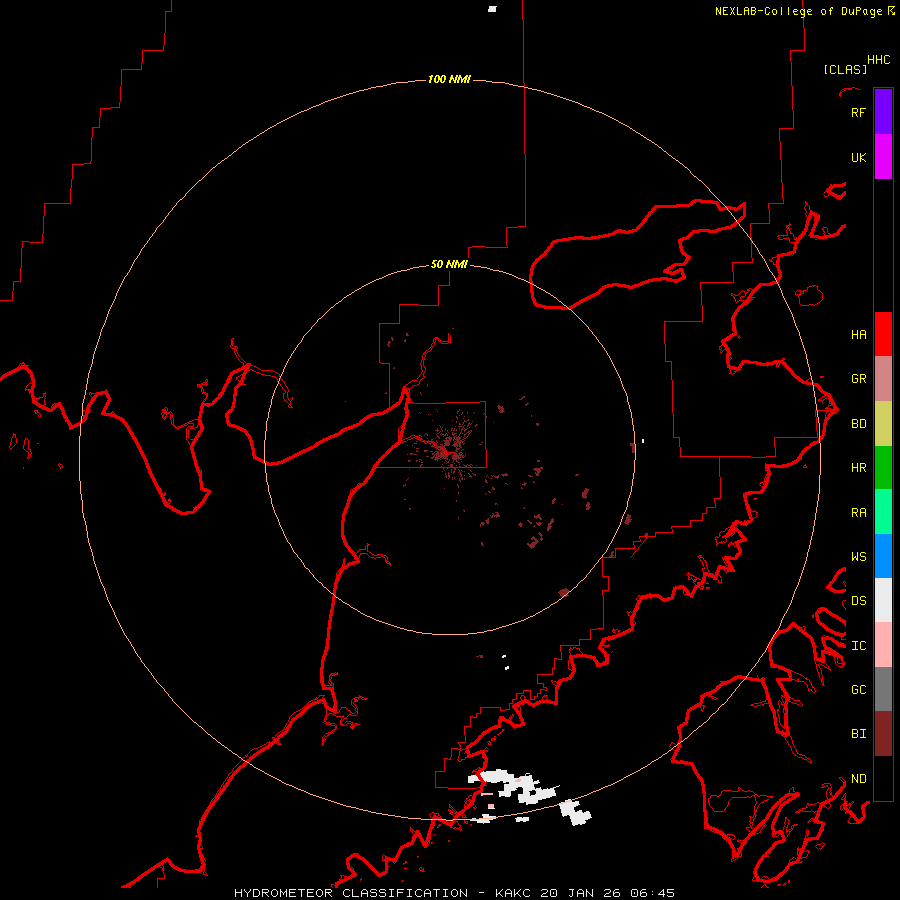This screenshot has height=900, width=900.
Task: Click the RF legend label
Action: pos(858,112)
